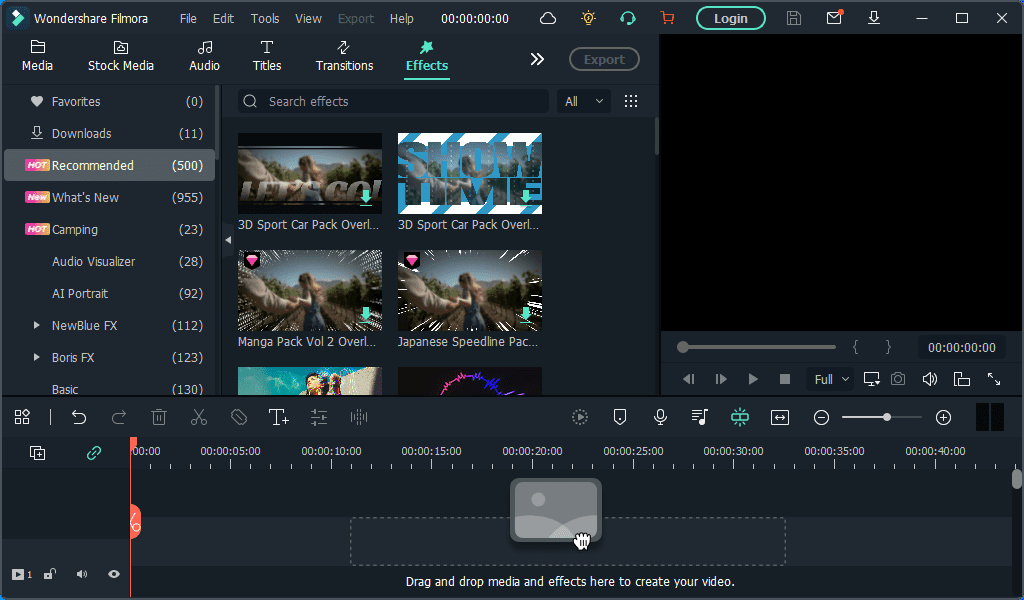Open the preview display settings monitor icon
Screen dimensions: 1024x600
[x=871, y=379]
